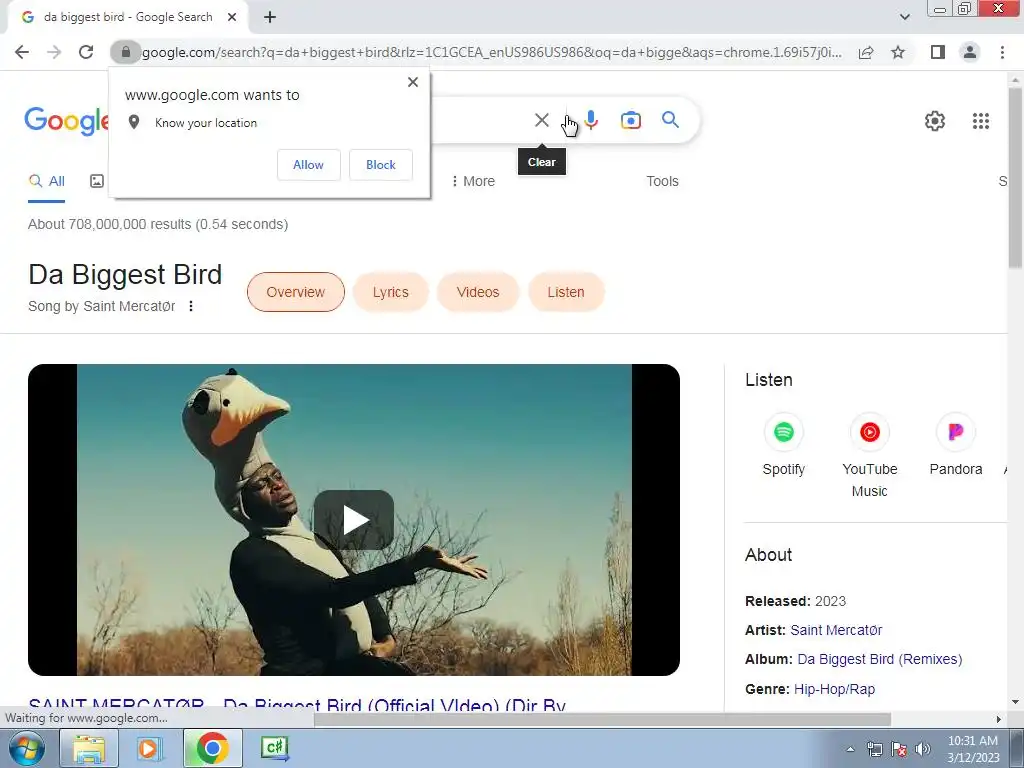Open the Windows Start menu
1024x768 pixels.
point(26,748)
